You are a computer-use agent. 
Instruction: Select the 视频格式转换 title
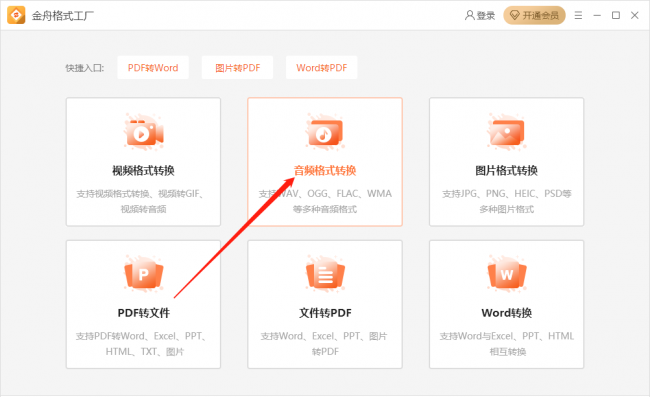(143, 170)
